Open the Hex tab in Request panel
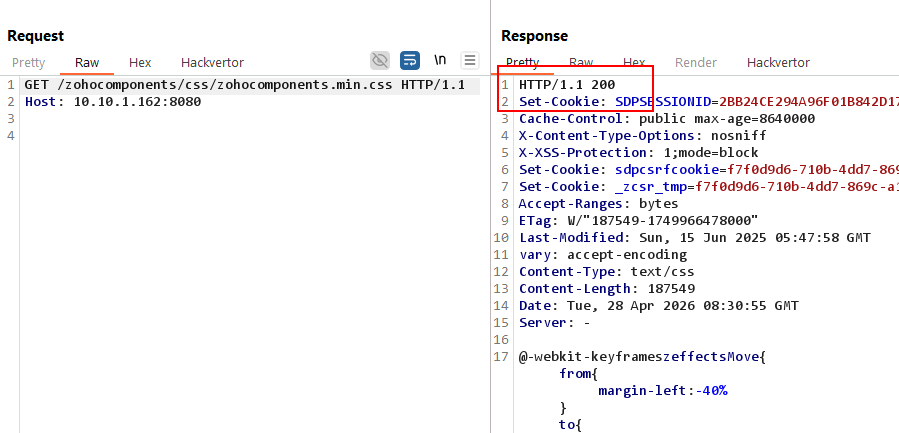This screenshot has height=433, width=899. tap(140, 63)
